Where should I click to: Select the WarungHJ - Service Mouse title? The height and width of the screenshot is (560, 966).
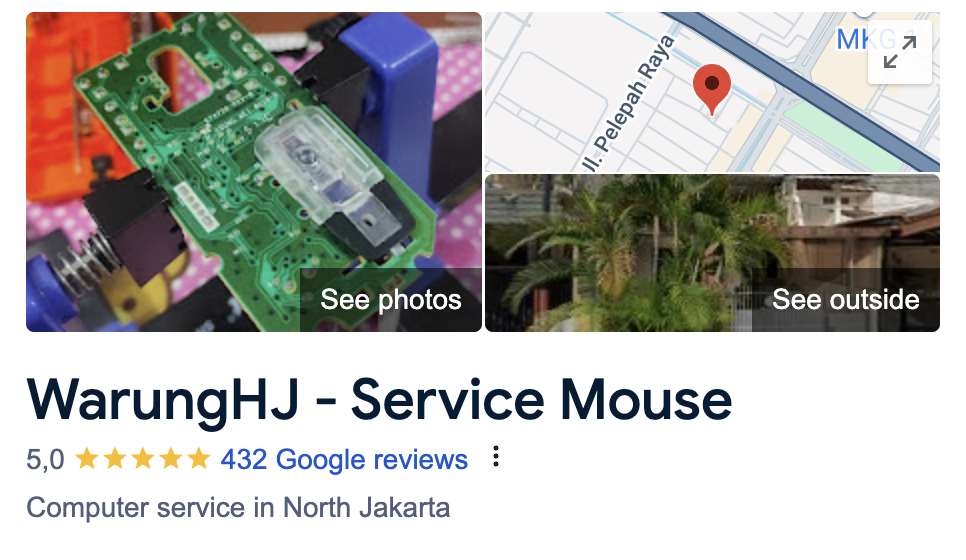point(380,400)
